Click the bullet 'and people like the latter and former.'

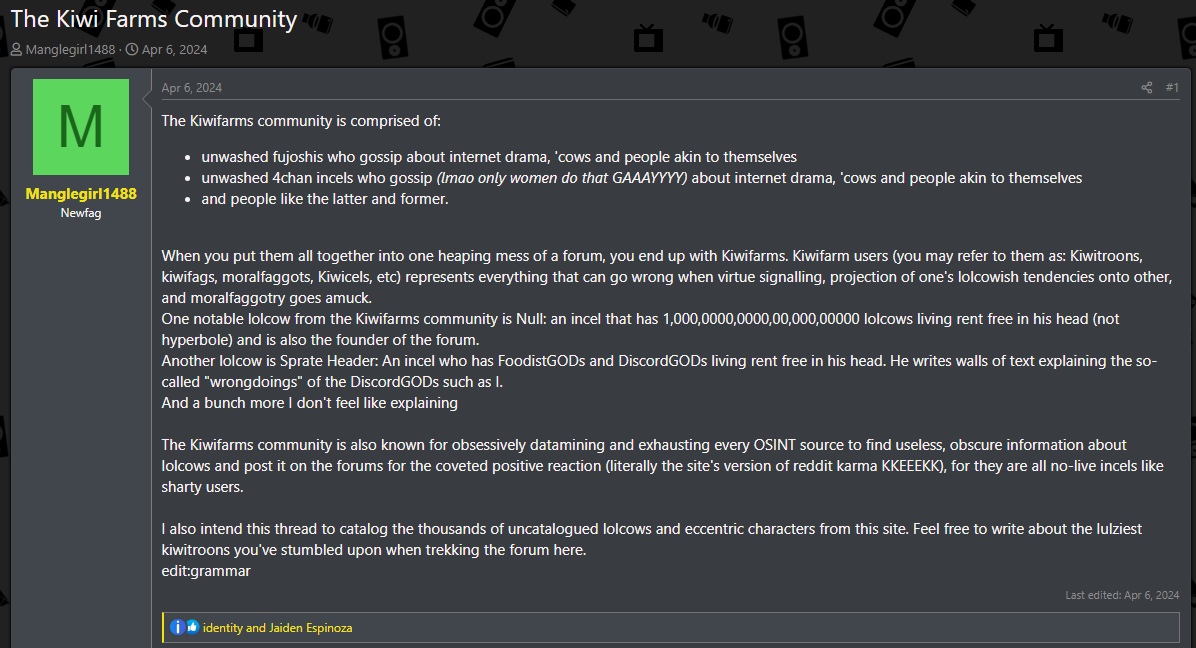tap(325, 198)
